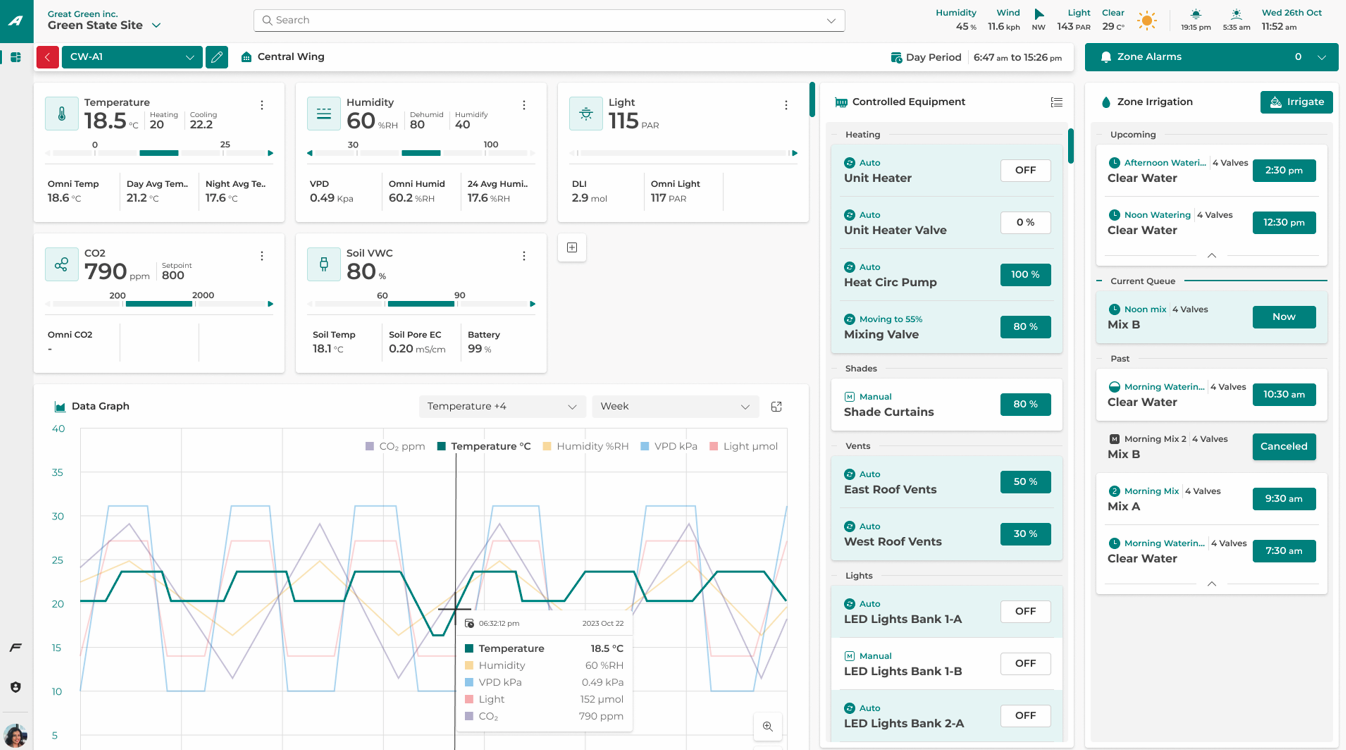Click the sunset time icon at 19:15 pm
Image resolution: width=1346 pixels, height=750 pixels.
[x=1196, y=15]
